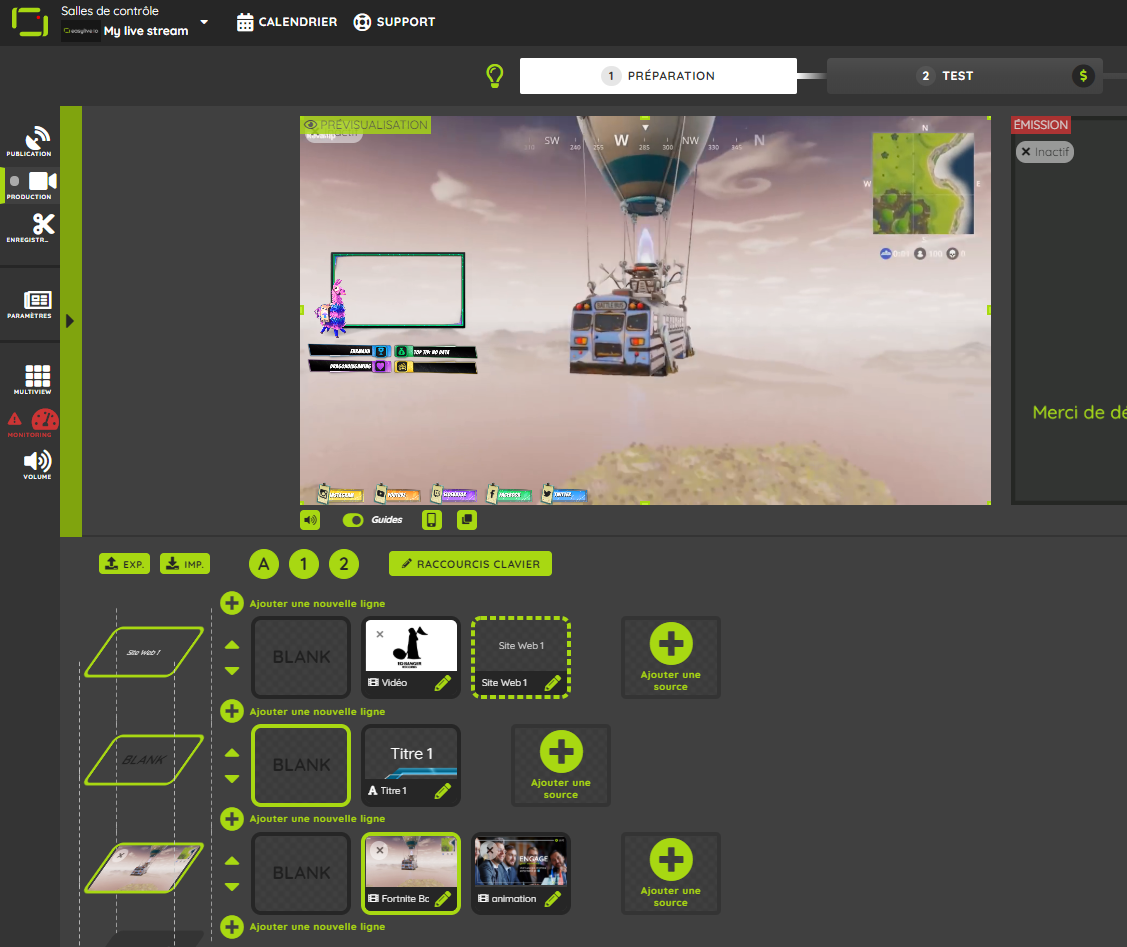Click the BLANK layer parallelogram
The width and height of the screenshot is (1127, 947).
click(x=144, y=759)
